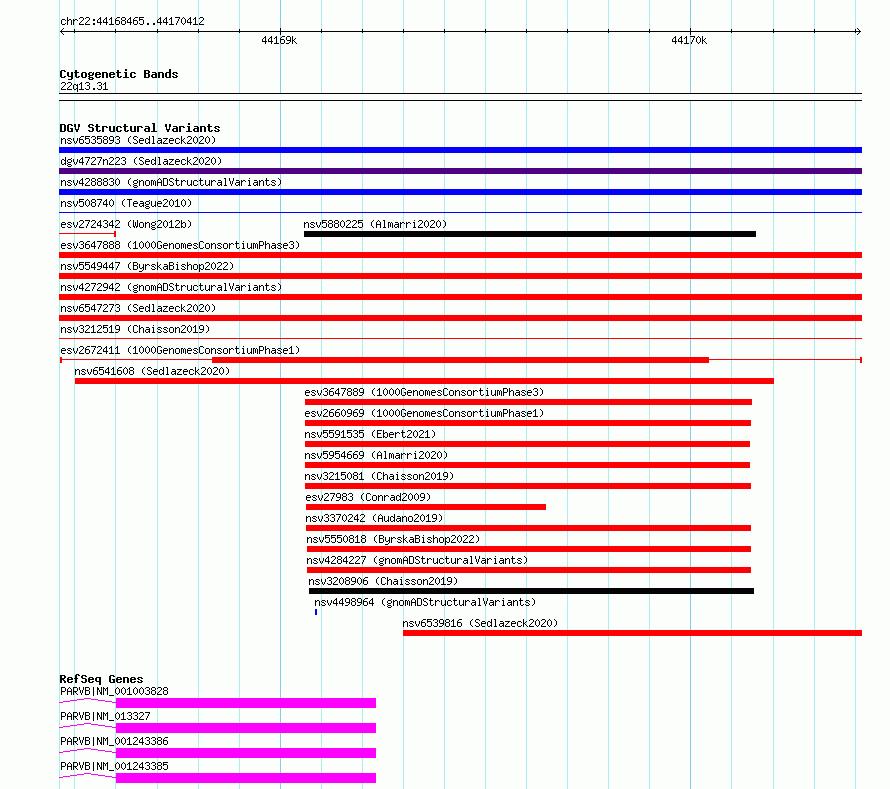
Task: Open PARVB|NM_001003828 gene label
Action: click(114, 691)
